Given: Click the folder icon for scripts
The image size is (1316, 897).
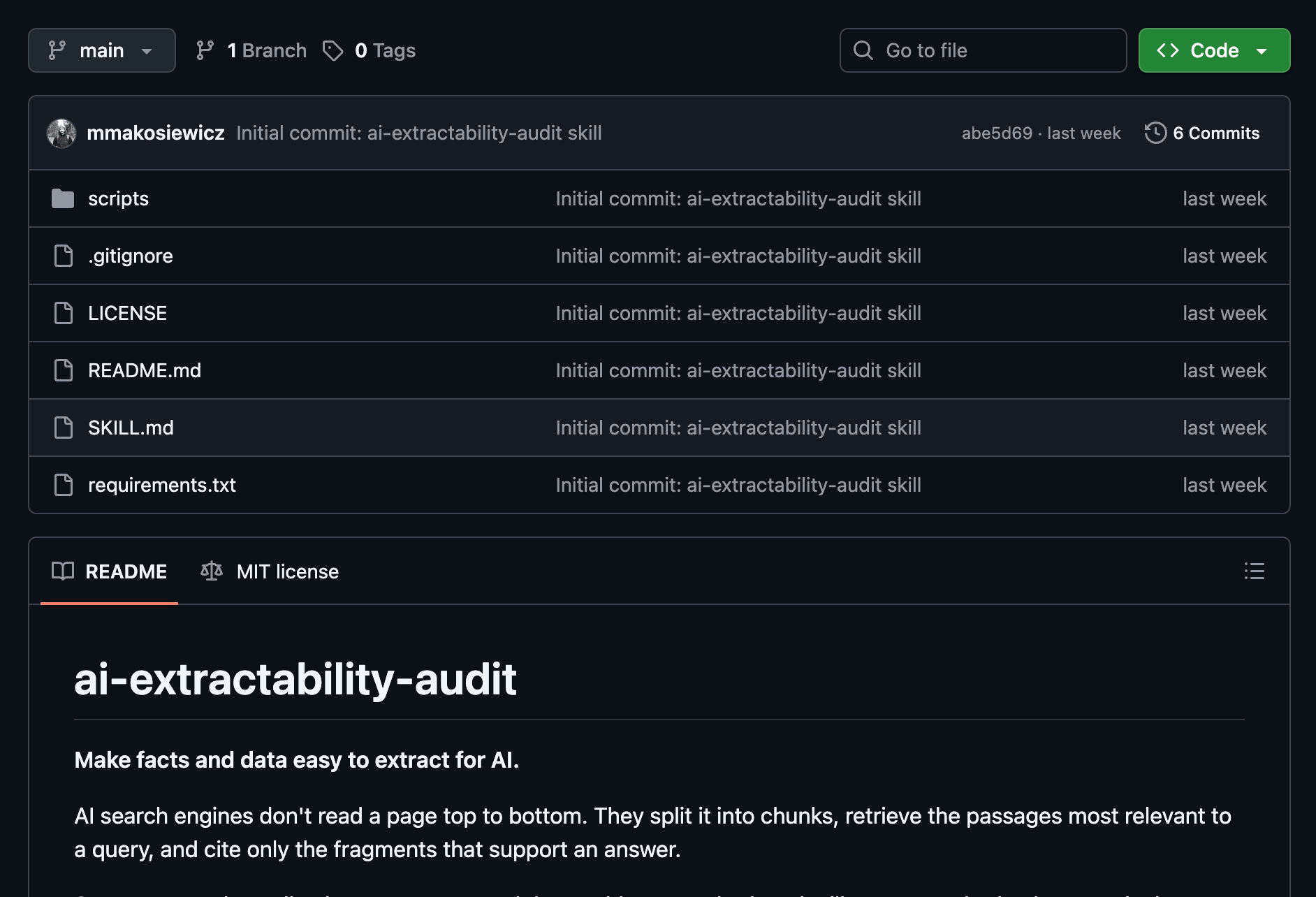Looking at the screenshot, I should click(63, 198).
